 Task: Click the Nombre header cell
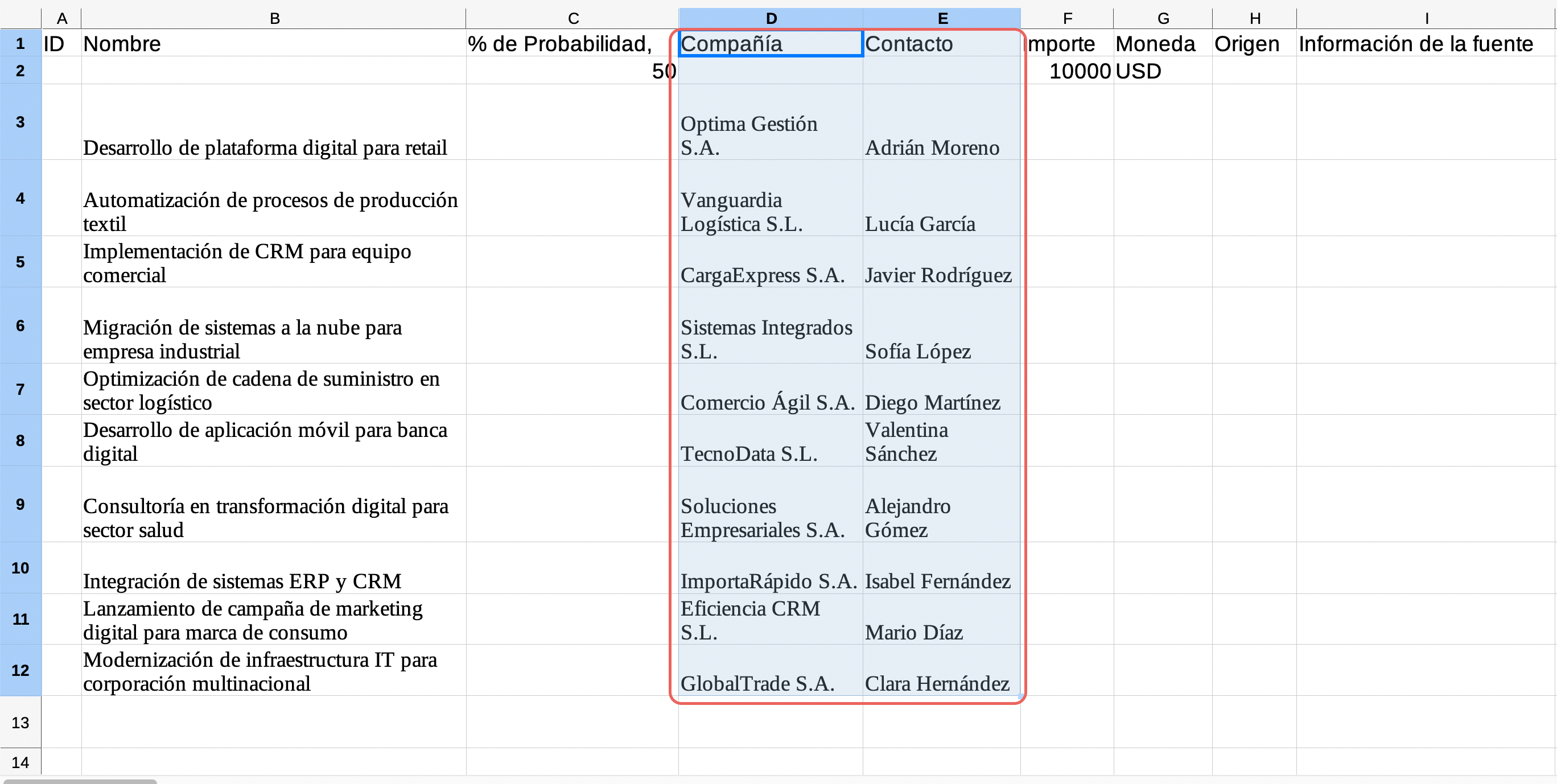point(274,43)
